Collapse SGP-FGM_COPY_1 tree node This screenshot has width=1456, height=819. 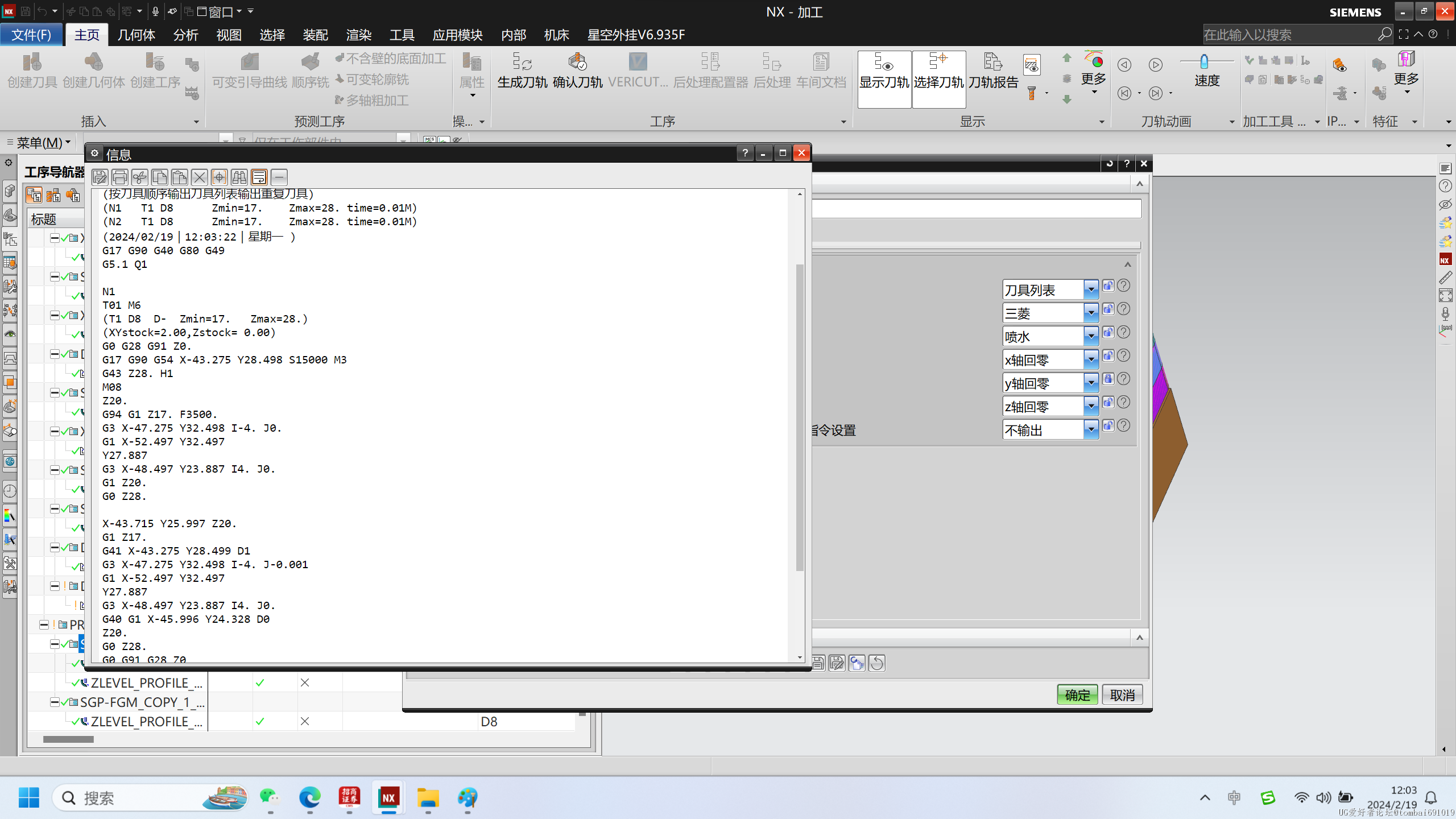point(54,702)
